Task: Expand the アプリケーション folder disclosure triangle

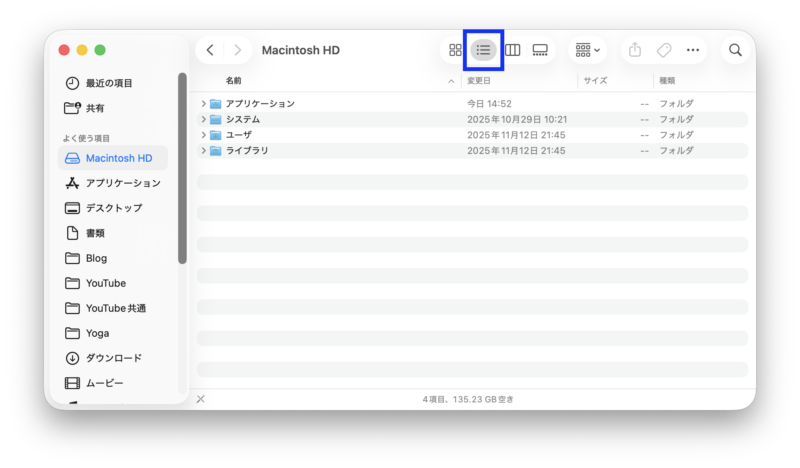Action: tap(203, 104)
